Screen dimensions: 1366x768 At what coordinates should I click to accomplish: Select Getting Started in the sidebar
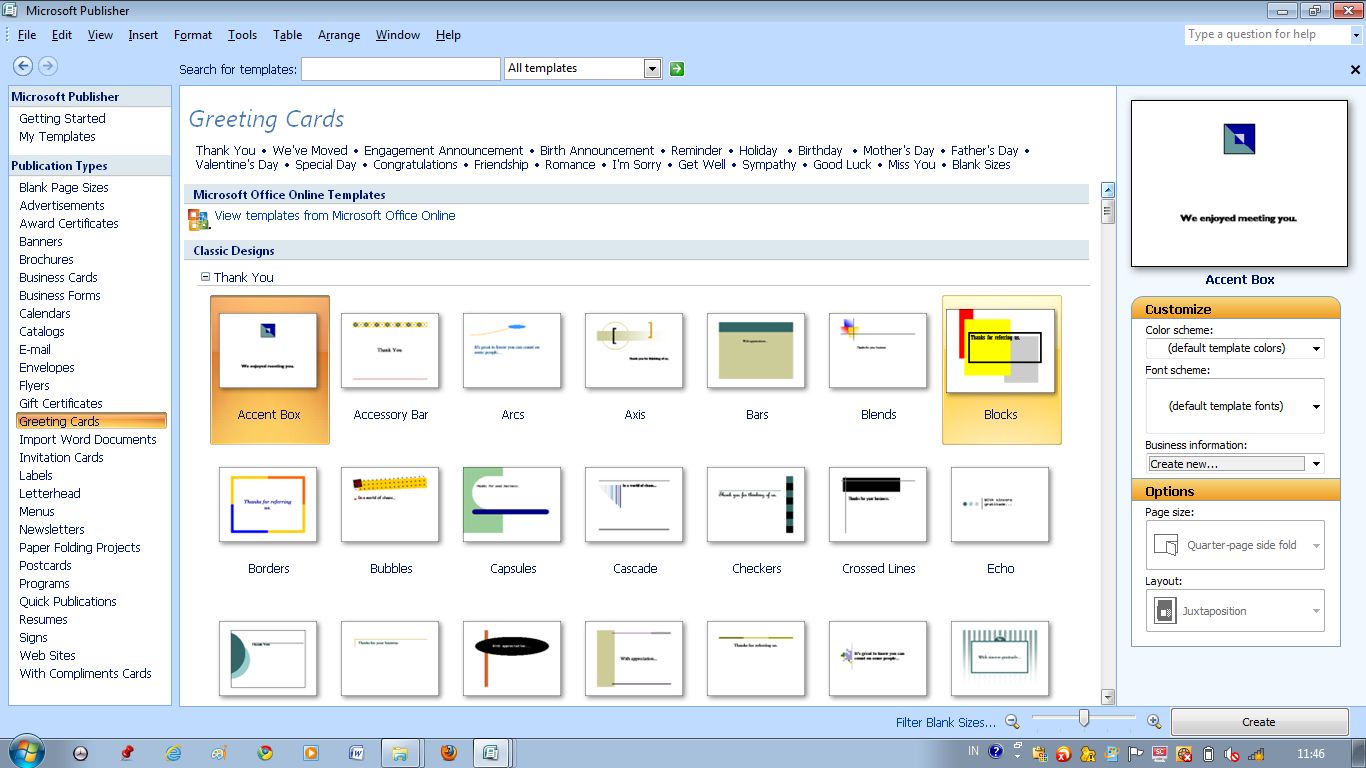[62, 118]
